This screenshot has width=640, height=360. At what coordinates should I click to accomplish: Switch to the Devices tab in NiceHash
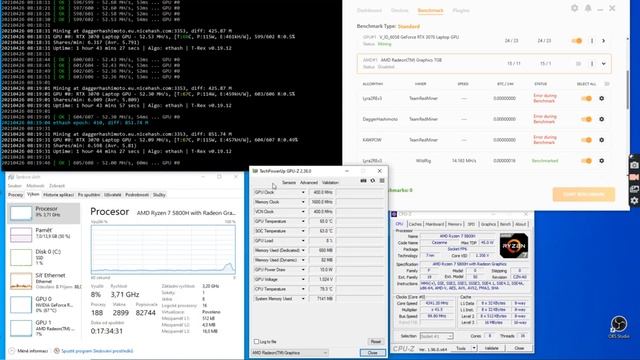coord(399,10)
